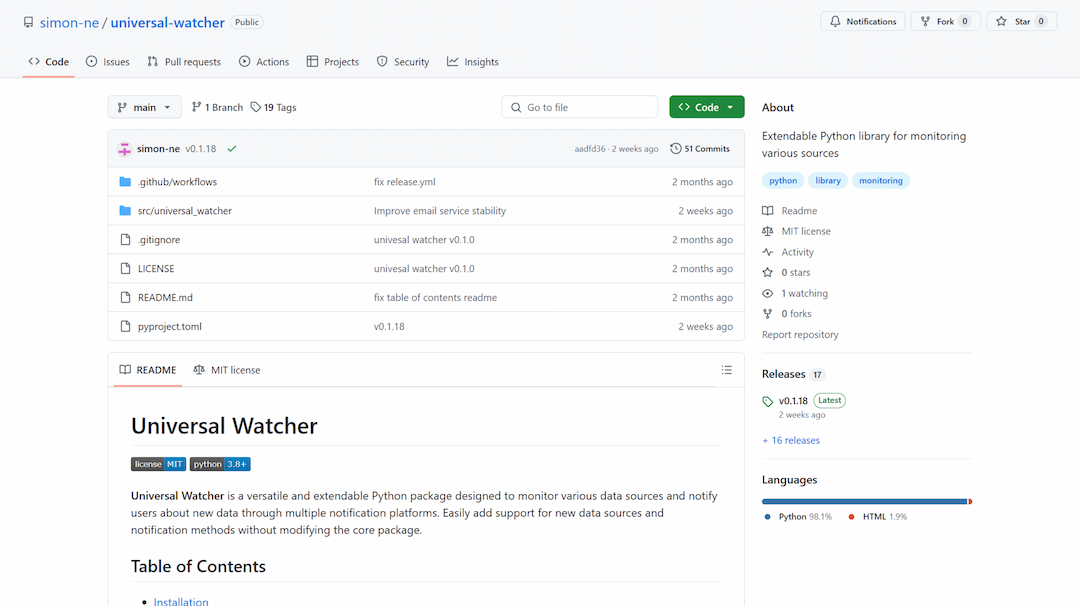Open the .github/workflows folder icon
Viewport: 1080px width, 606px height.
point(125,182)
